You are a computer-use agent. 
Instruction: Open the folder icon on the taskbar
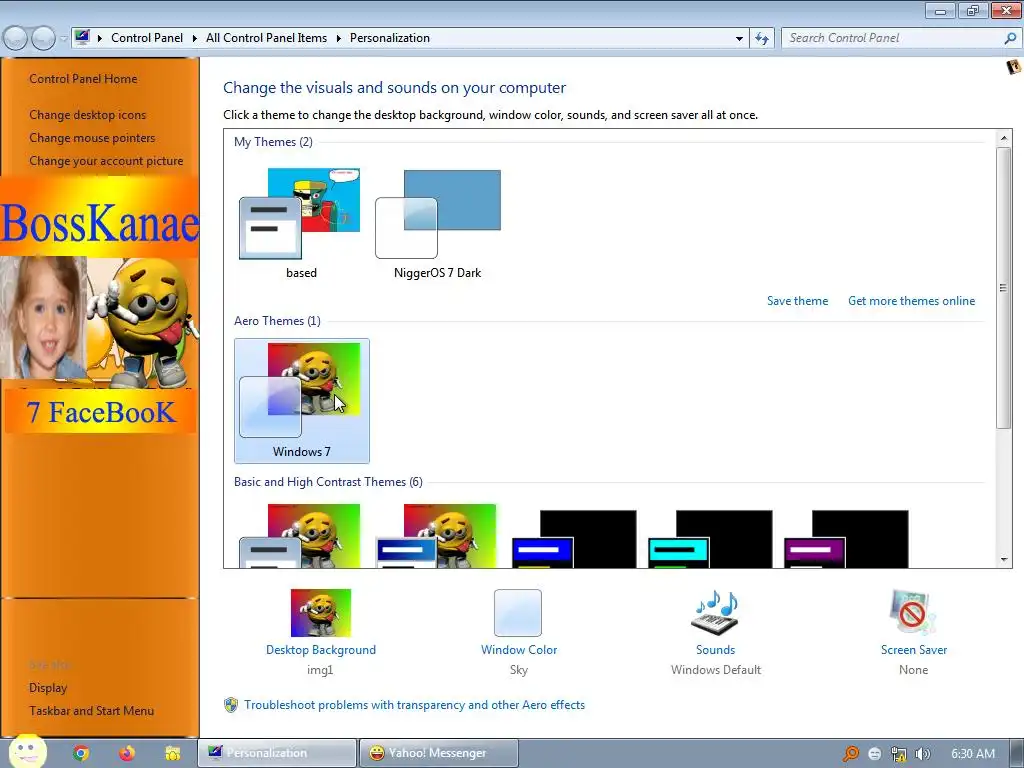point(172,754)
